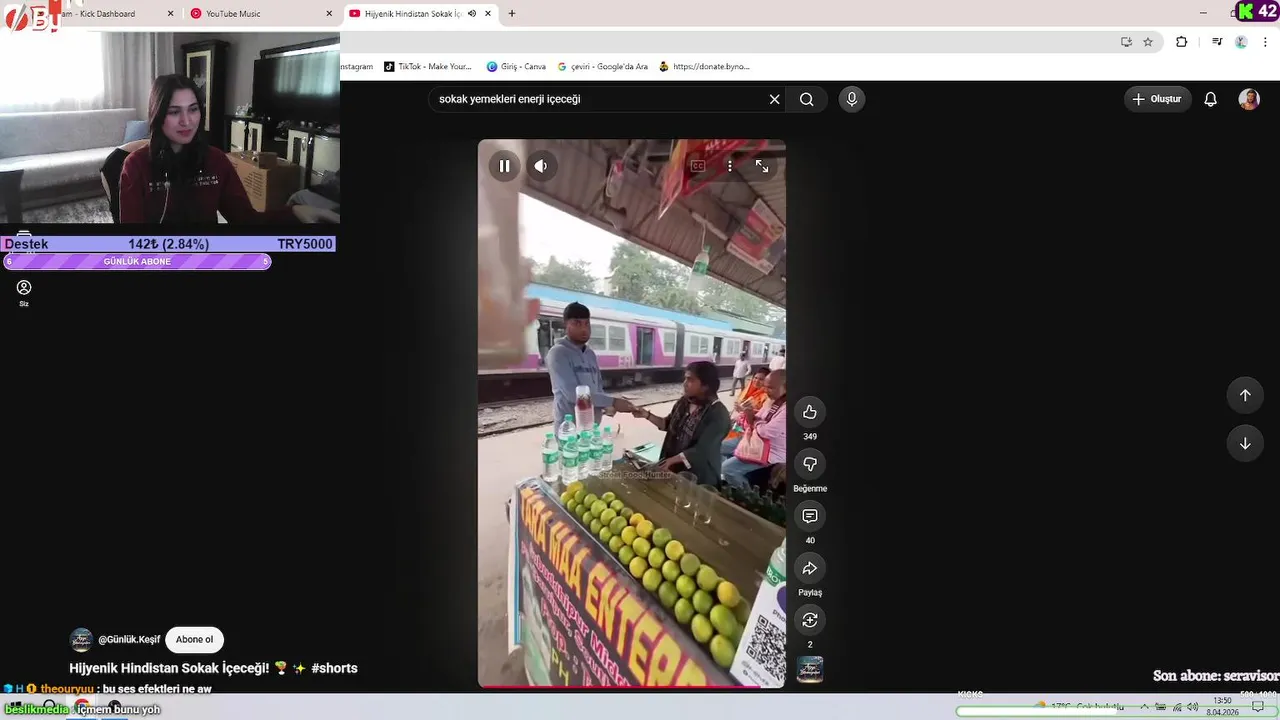
Task: Open YouTube notifications bell
Action: pos(1210,99)
